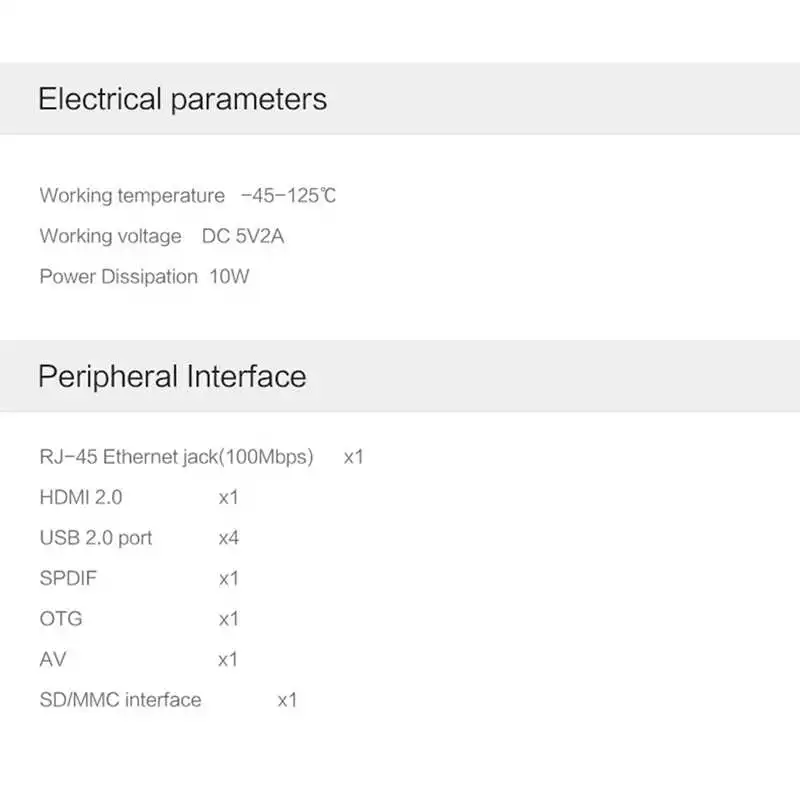Click the Peripheral Interface heading

click(172, 377)
